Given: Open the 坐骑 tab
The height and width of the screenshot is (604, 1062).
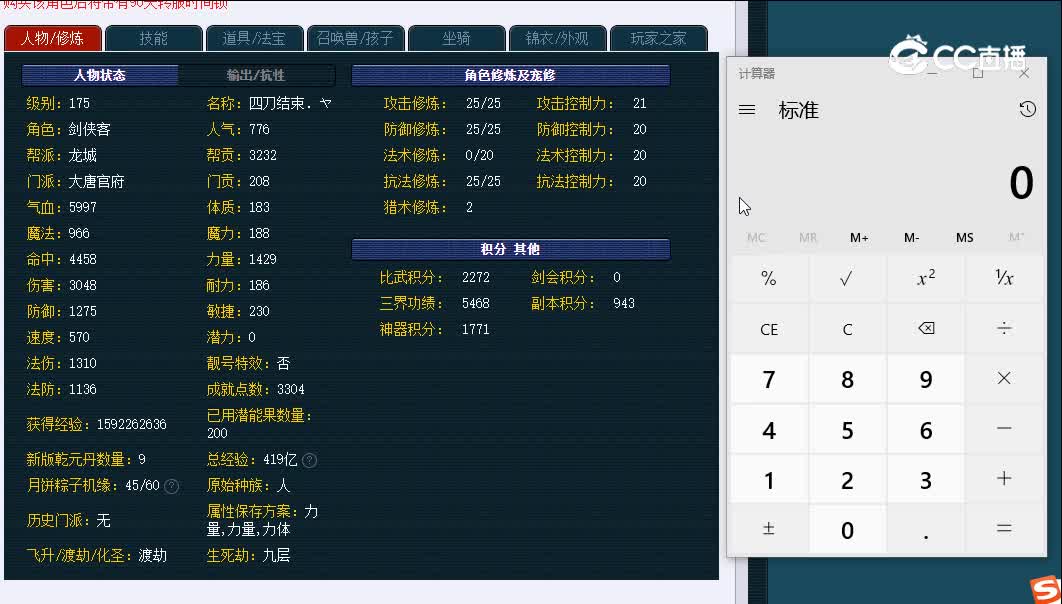Looking at the screenshot, I should click(457, 38).
